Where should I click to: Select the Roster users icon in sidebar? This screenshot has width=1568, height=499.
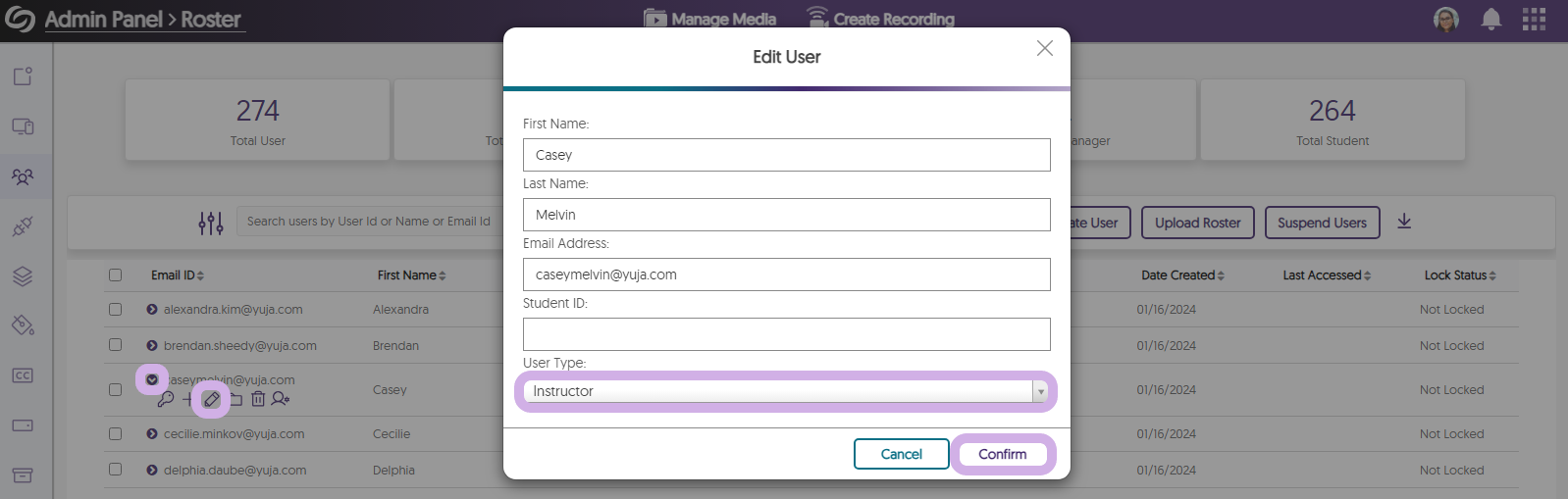(23, 176)
